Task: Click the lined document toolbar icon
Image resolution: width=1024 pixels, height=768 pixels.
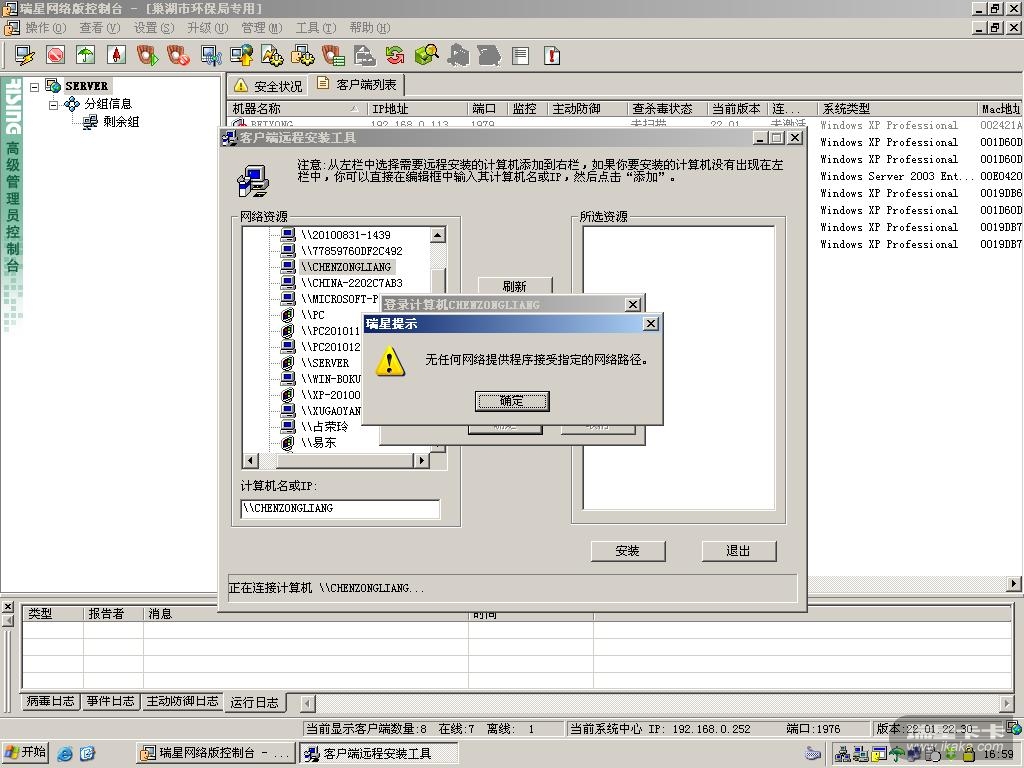Action: point(520,56)
